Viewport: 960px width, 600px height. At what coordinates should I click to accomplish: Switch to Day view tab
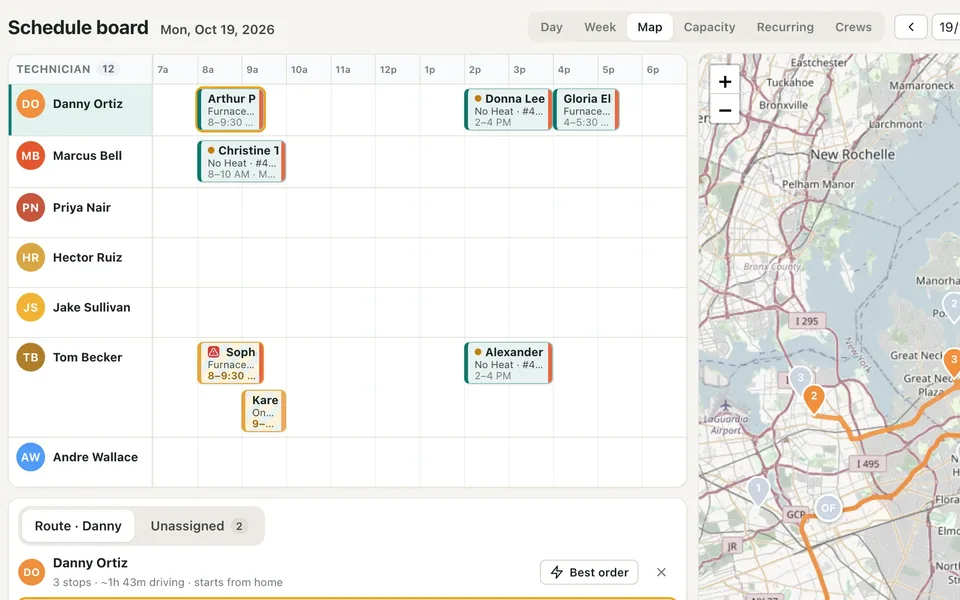[551, 27]
